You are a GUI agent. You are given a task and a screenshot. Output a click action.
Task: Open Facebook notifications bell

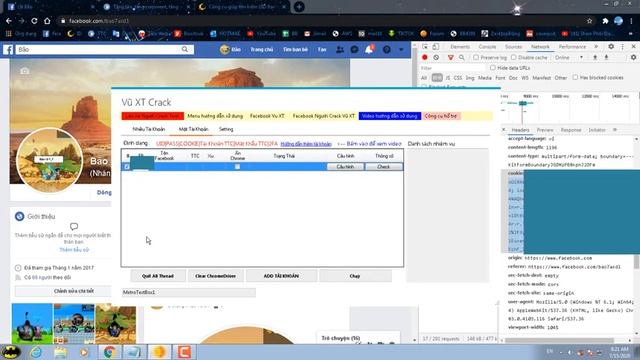tap(369, 49)
